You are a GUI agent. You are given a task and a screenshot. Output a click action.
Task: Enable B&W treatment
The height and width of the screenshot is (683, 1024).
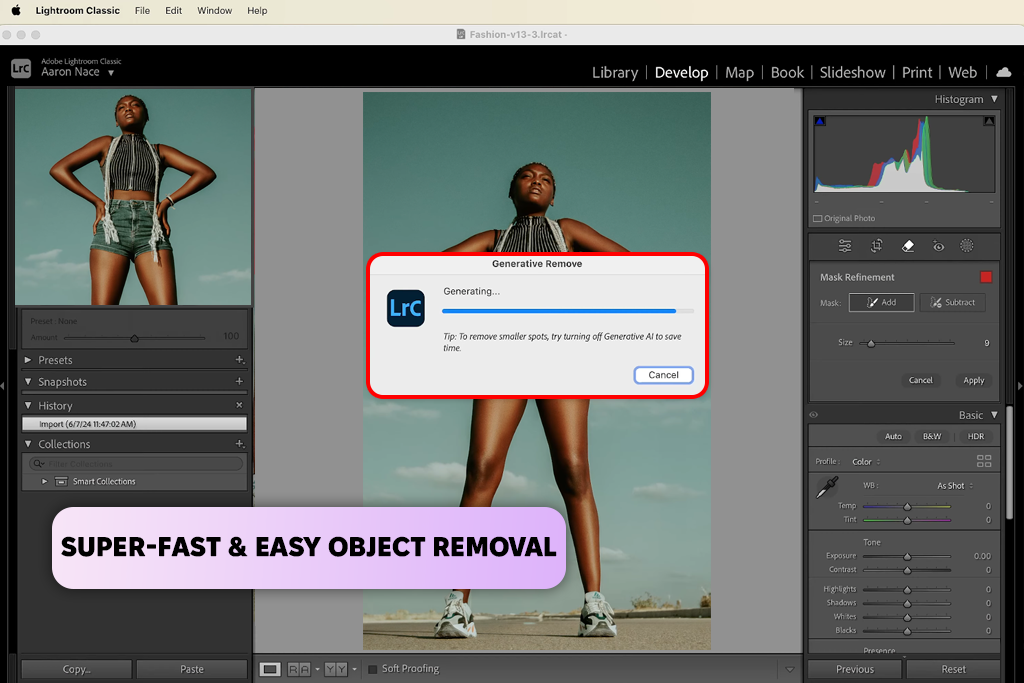coord(932,436)
